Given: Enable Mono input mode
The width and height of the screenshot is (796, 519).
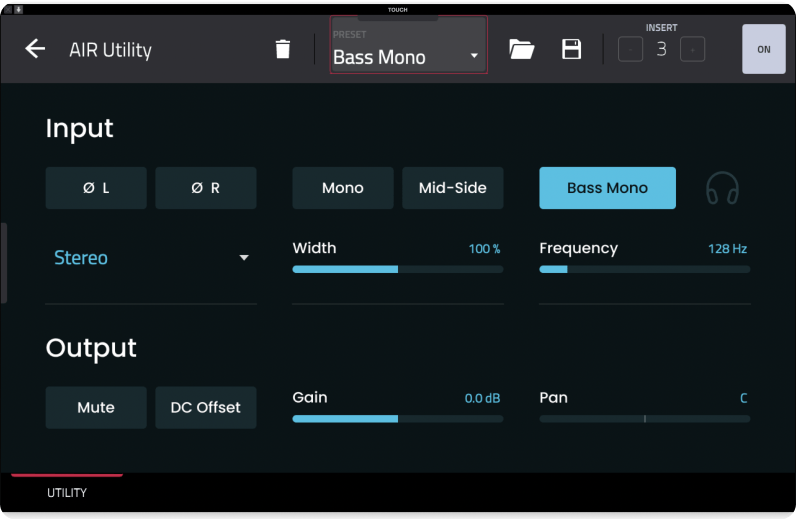Looking at the screenshot, I should click(x=343, y=188).
